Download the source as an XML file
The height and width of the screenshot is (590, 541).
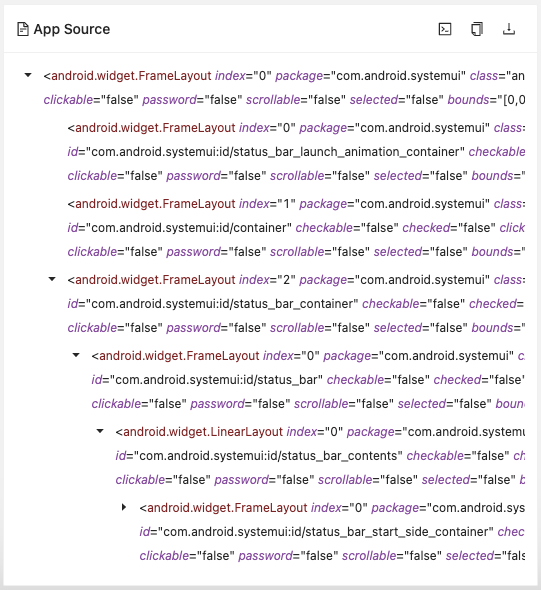click(509, 29)
